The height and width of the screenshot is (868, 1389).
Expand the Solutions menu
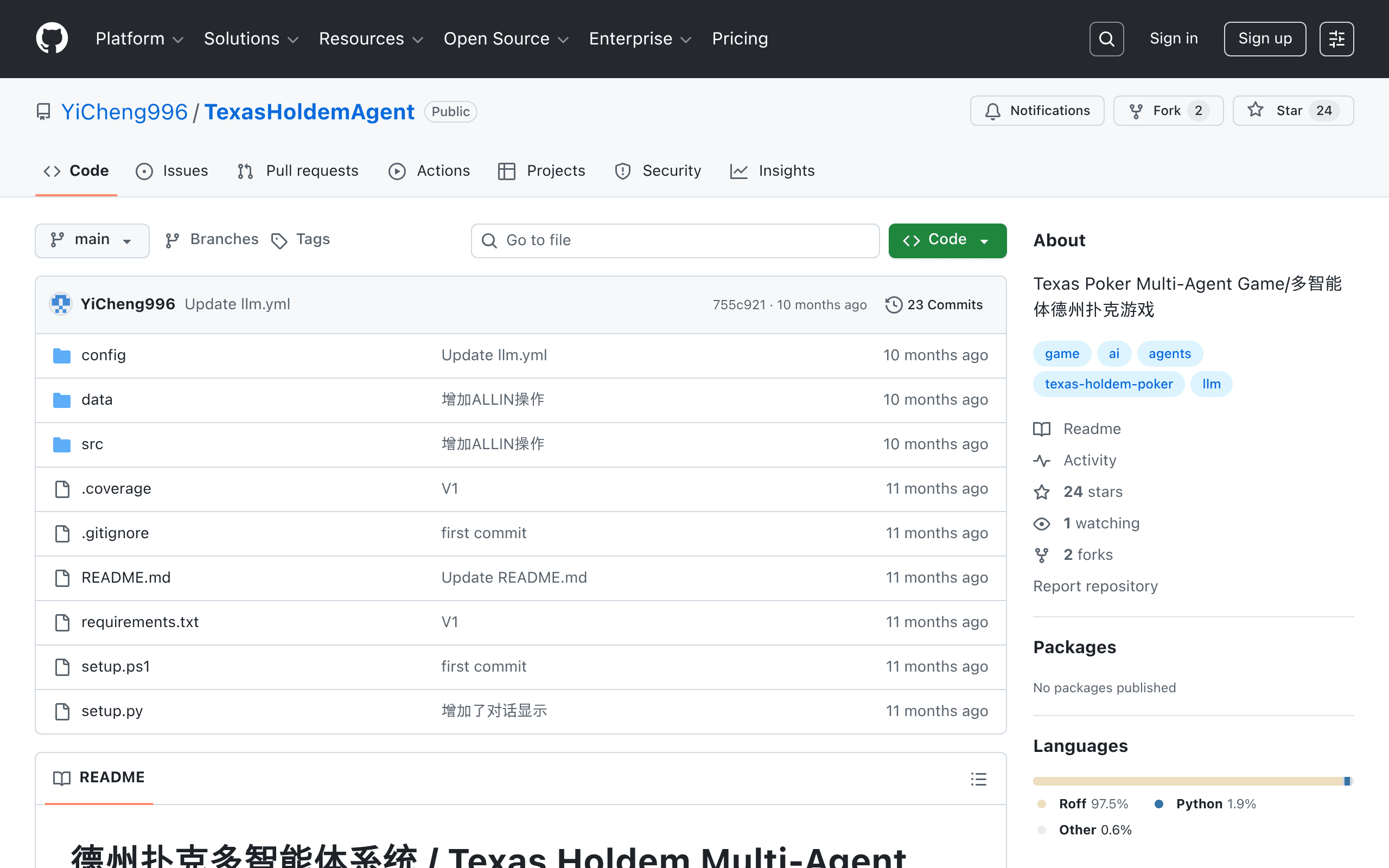(x=251, y=39)
